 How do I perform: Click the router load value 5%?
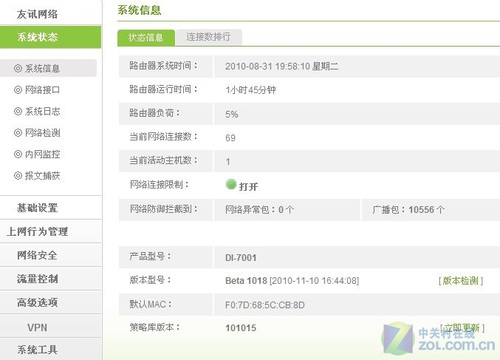pos(232,114)
